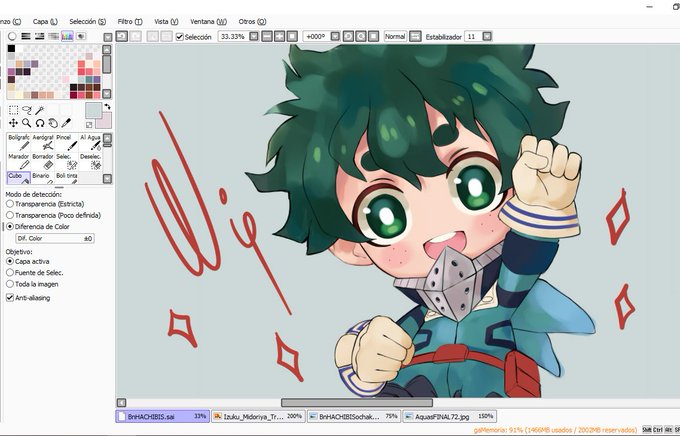Show the RGB slider panel
The width and height of the screenshot is (680, 436).
[x=26, y=36]
